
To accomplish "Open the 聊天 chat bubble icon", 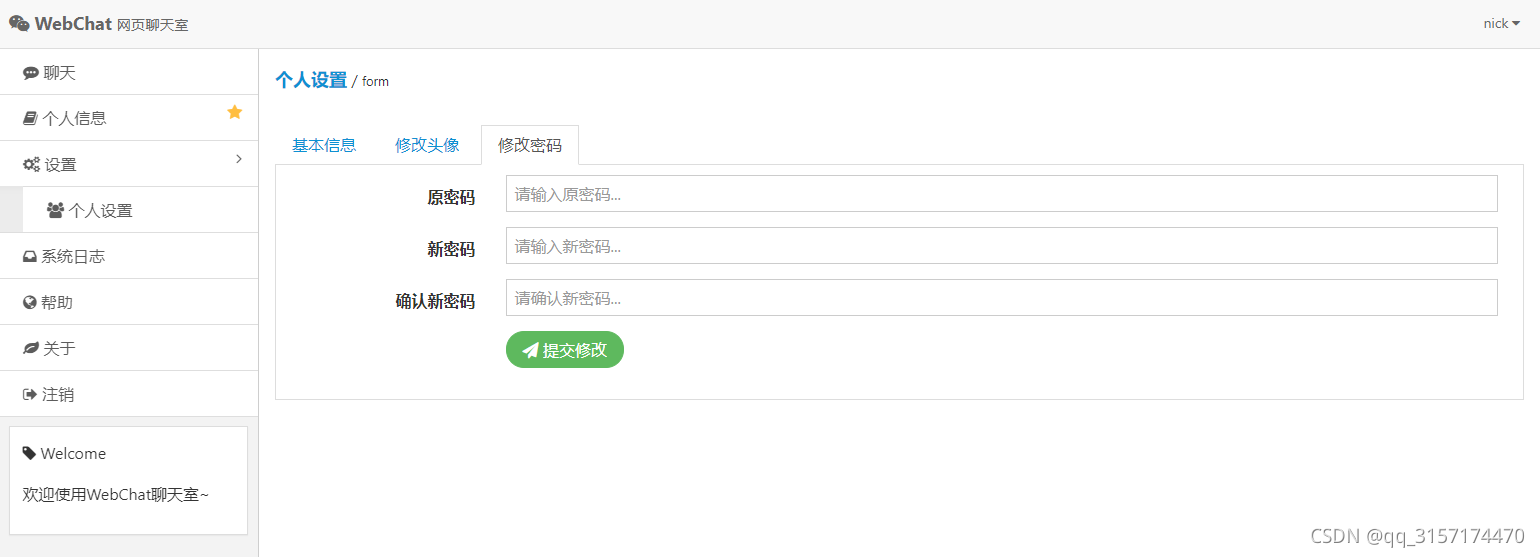I will [x=31, y=73].
